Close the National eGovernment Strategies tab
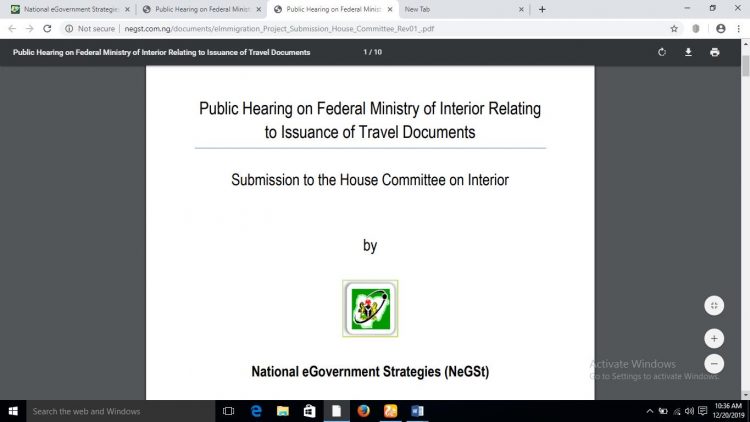The height and width of the screenshot is (422, 750). coord(127,9)
